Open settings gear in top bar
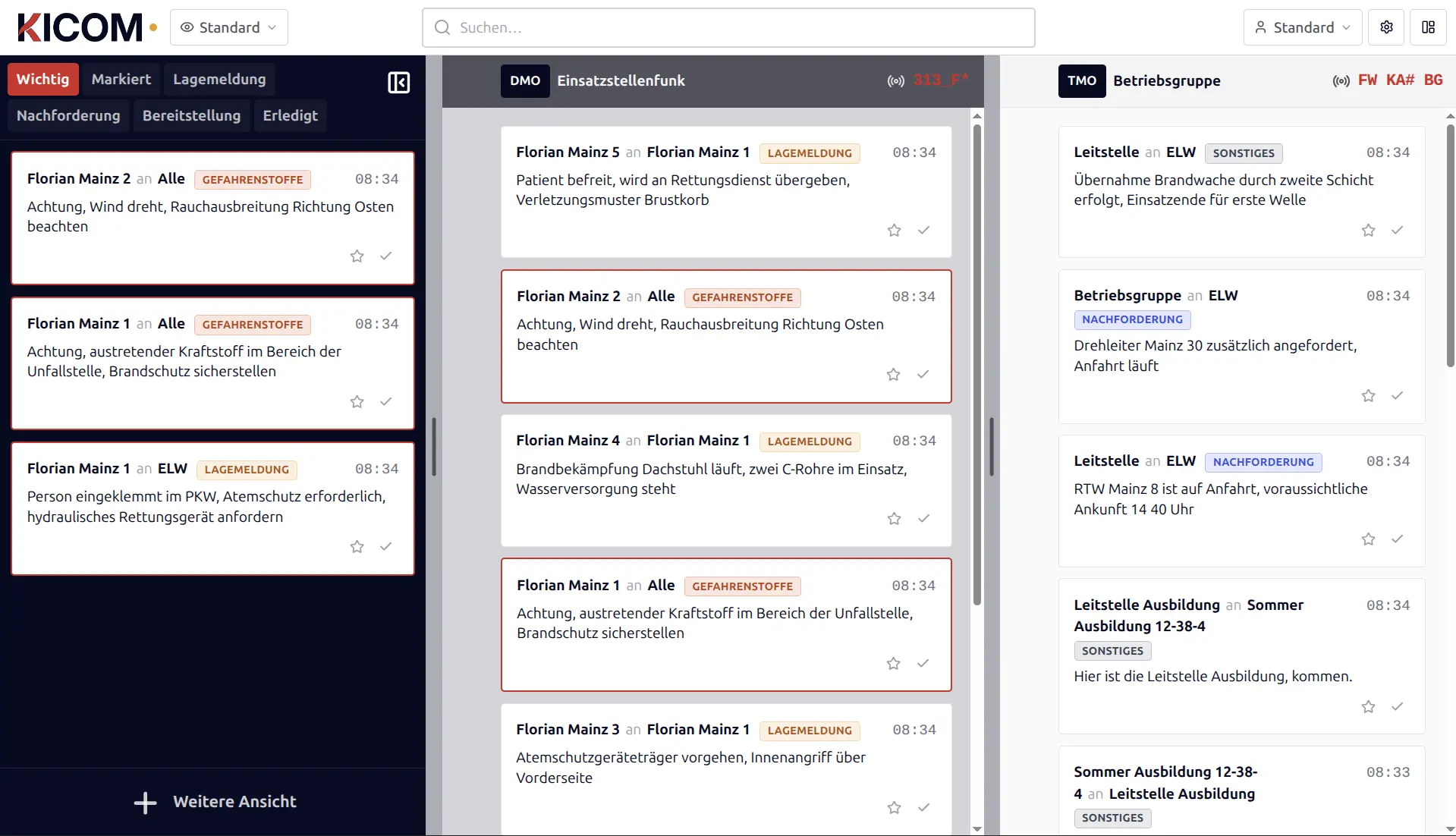This screenshot has width=1456, height=836. [x=1386, y=27]
